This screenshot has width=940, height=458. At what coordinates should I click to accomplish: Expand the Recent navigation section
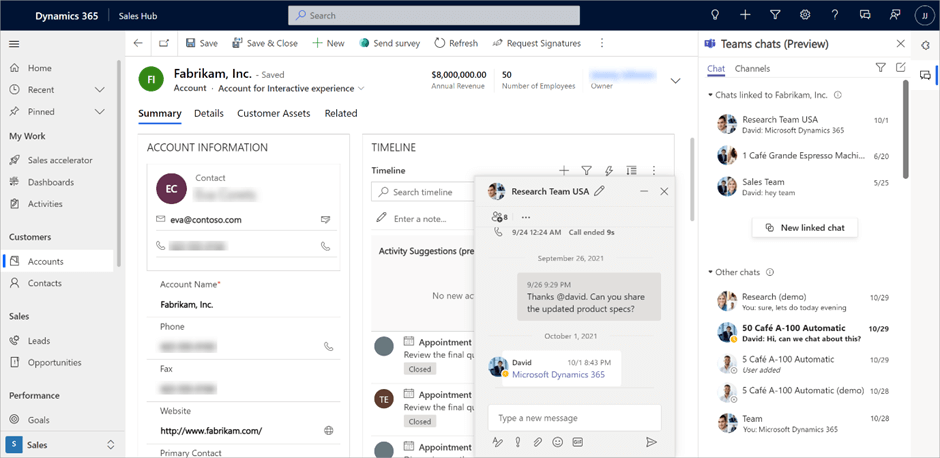(100, 90)
